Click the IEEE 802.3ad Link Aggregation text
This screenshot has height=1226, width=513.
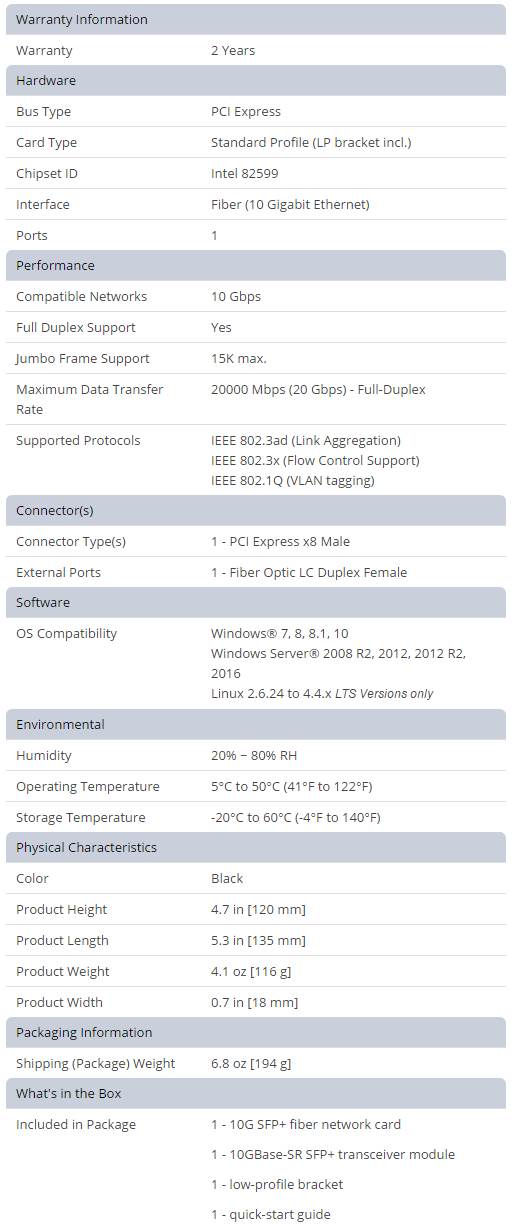coord(306,440)
